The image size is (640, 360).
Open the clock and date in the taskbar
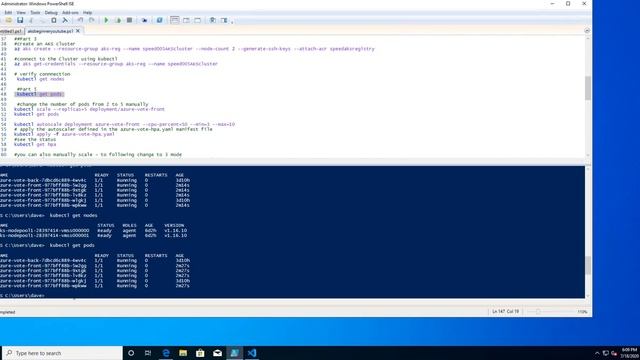click(629, 353)
